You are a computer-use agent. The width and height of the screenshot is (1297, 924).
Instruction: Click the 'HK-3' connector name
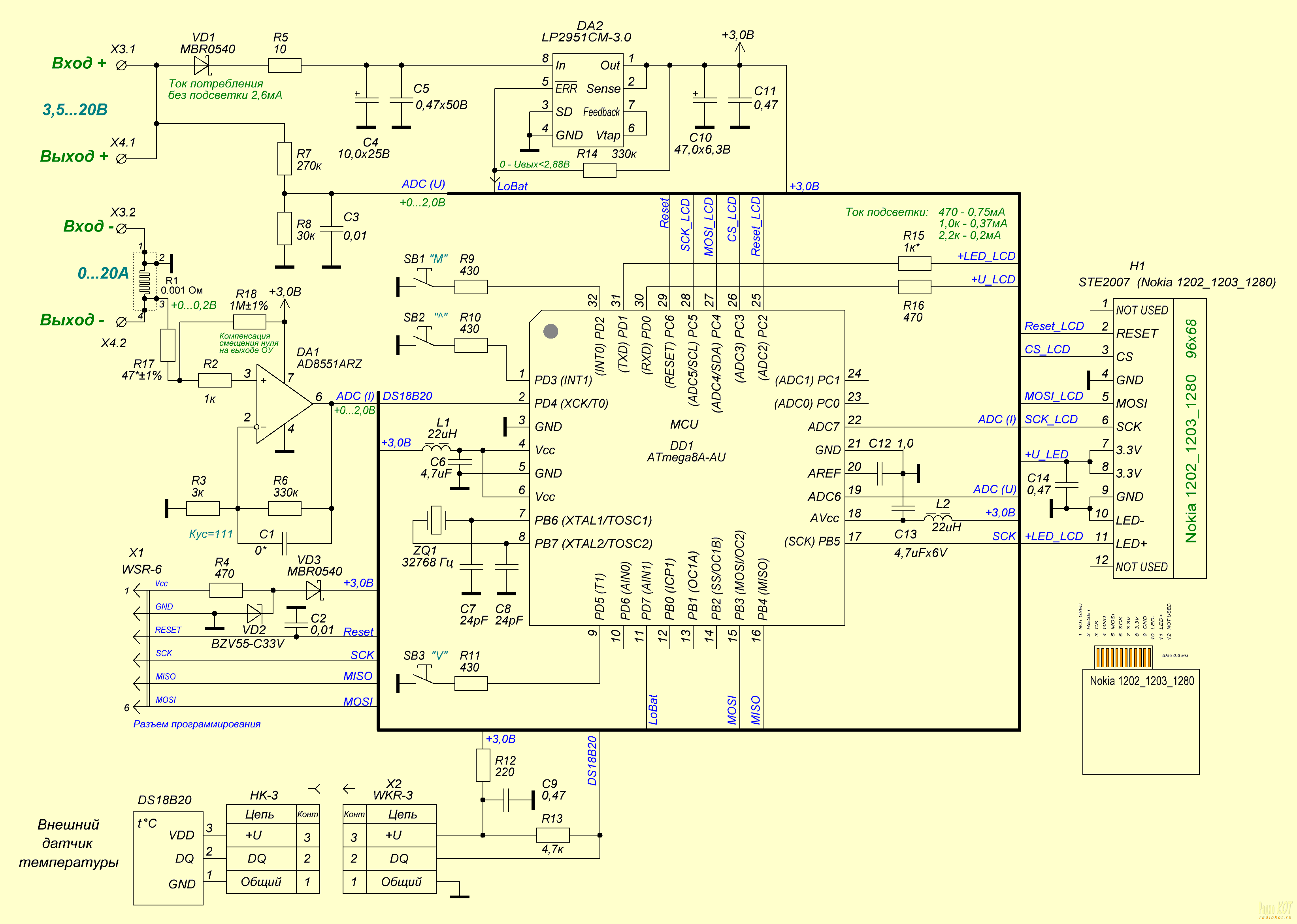pos(264,796)
